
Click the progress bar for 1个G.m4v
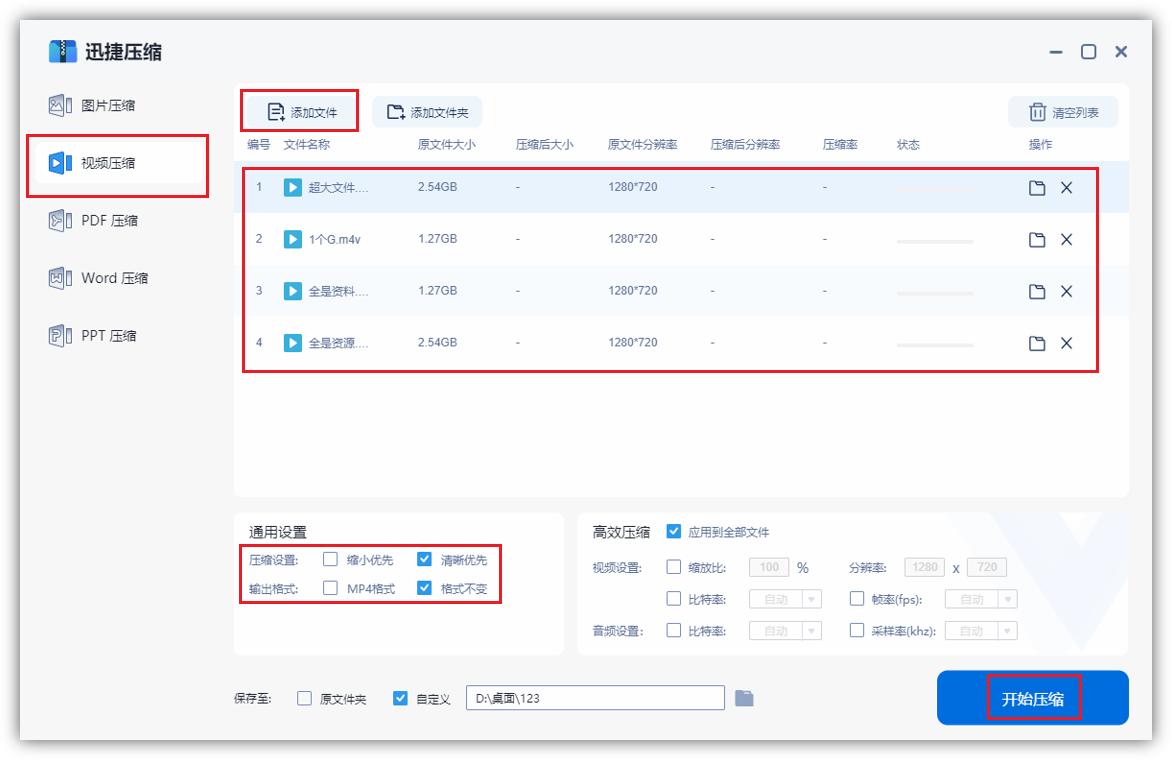tap(935, 240)
